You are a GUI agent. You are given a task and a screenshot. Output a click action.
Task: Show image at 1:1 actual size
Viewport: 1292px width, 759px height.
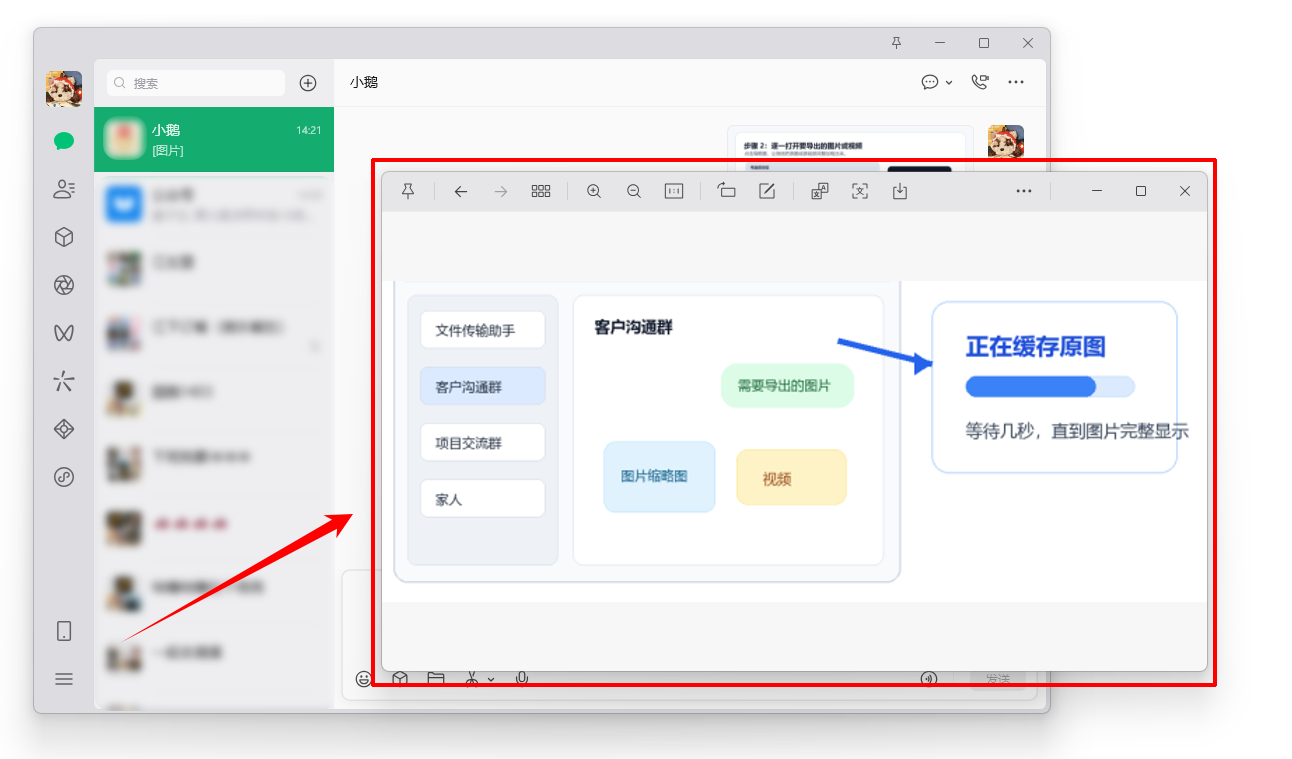point(674,191)
